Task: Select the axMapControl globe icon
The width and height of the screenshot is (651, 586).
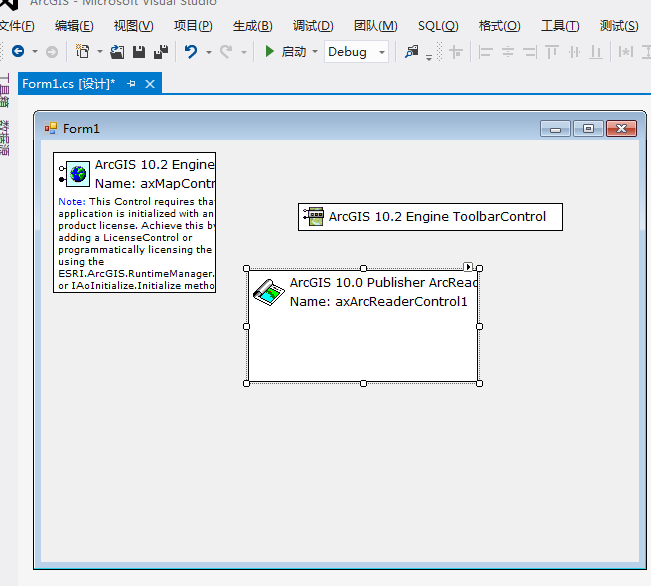Action: click(78, 174)
